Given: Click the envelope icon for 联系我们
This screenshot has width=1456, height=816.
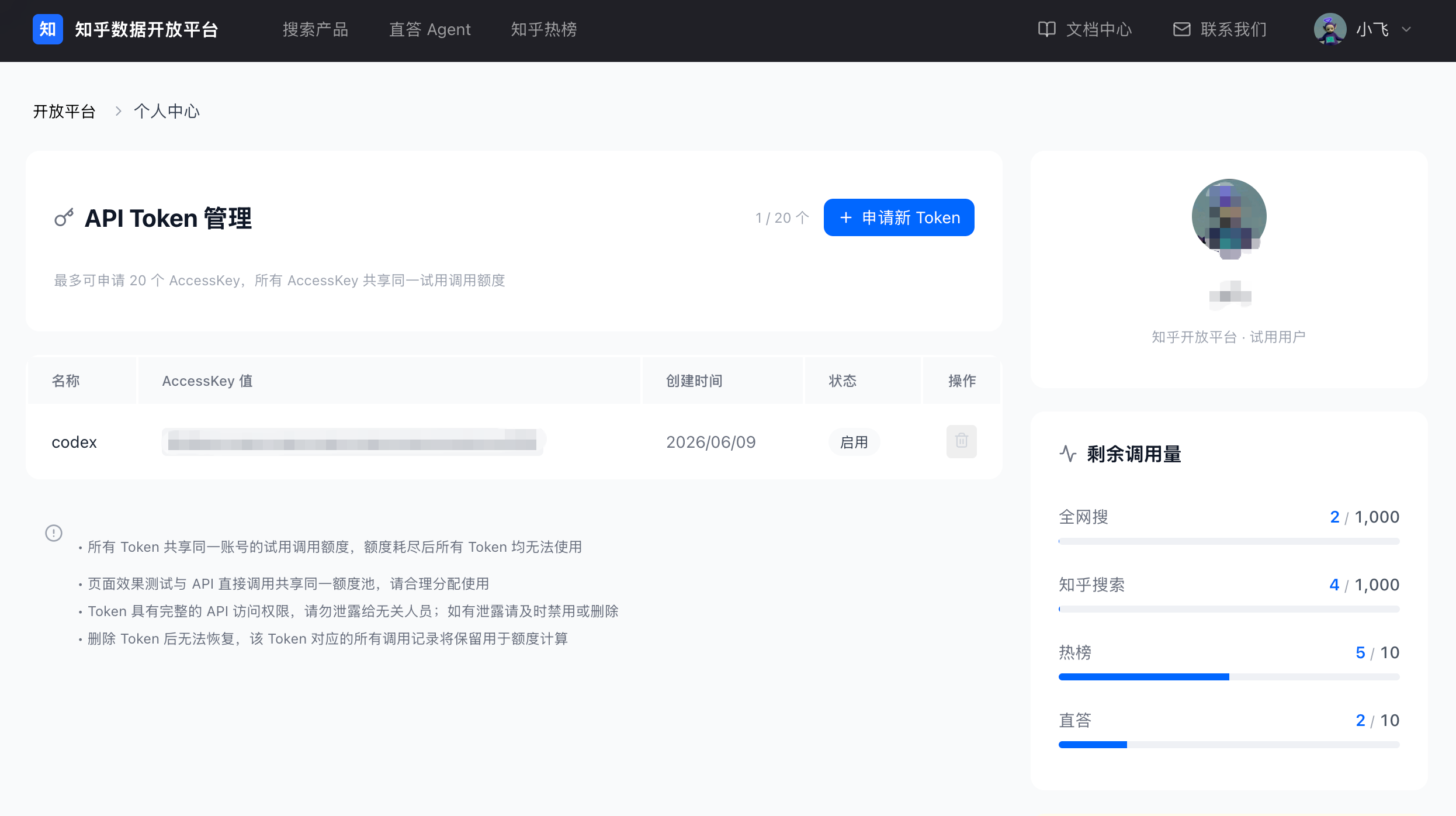Looking at the screenshot, I should click(1181, 29).
